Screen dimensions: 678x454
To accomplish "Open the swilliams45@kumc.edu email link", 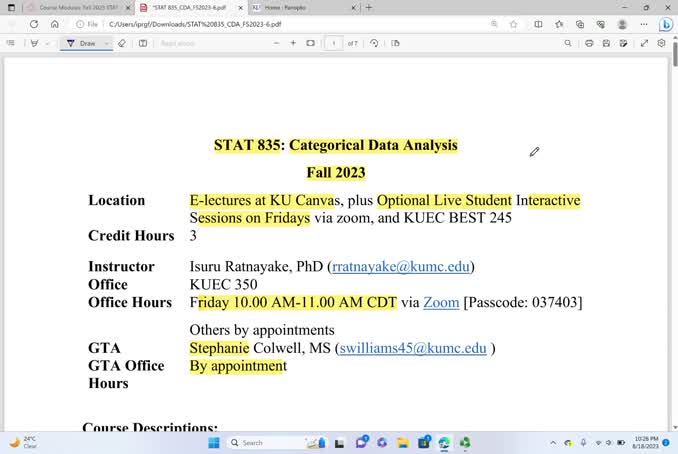I will click(x=413, y=348).
